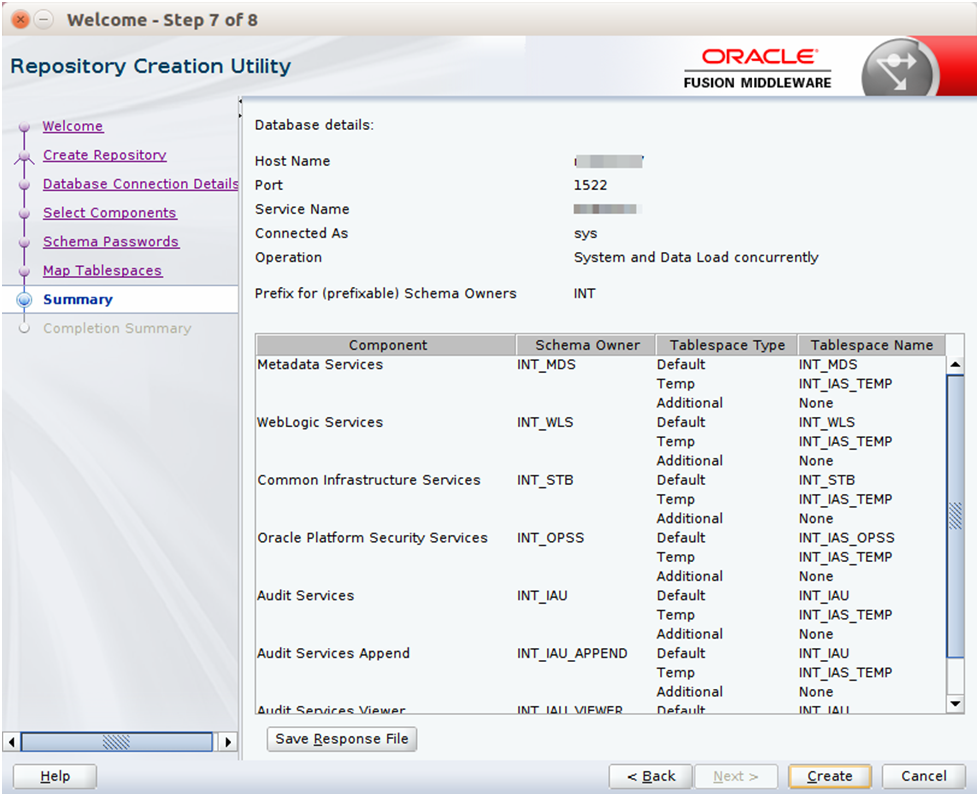Click the Schema Owner column header
Viewport: 979px width, 796px height.
pyautogui.click(x=586, y=345)
